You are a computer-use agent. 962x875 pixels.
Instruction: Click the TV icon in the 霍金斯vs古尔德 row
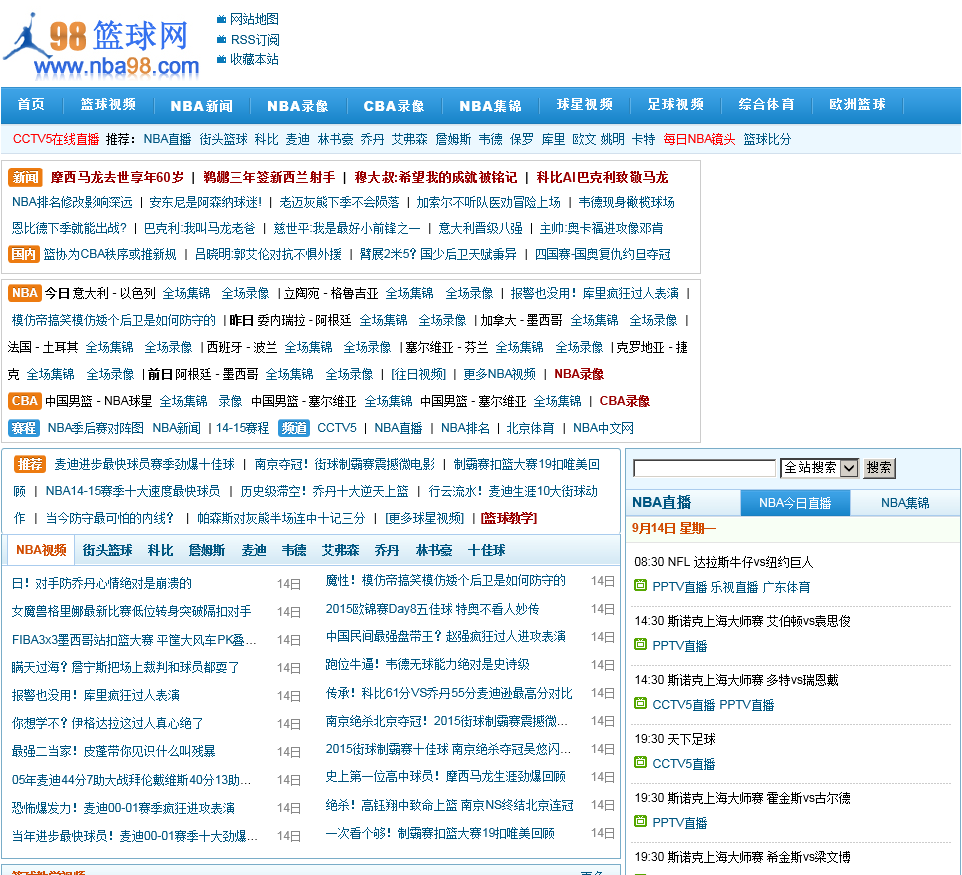tap(640, 821)
